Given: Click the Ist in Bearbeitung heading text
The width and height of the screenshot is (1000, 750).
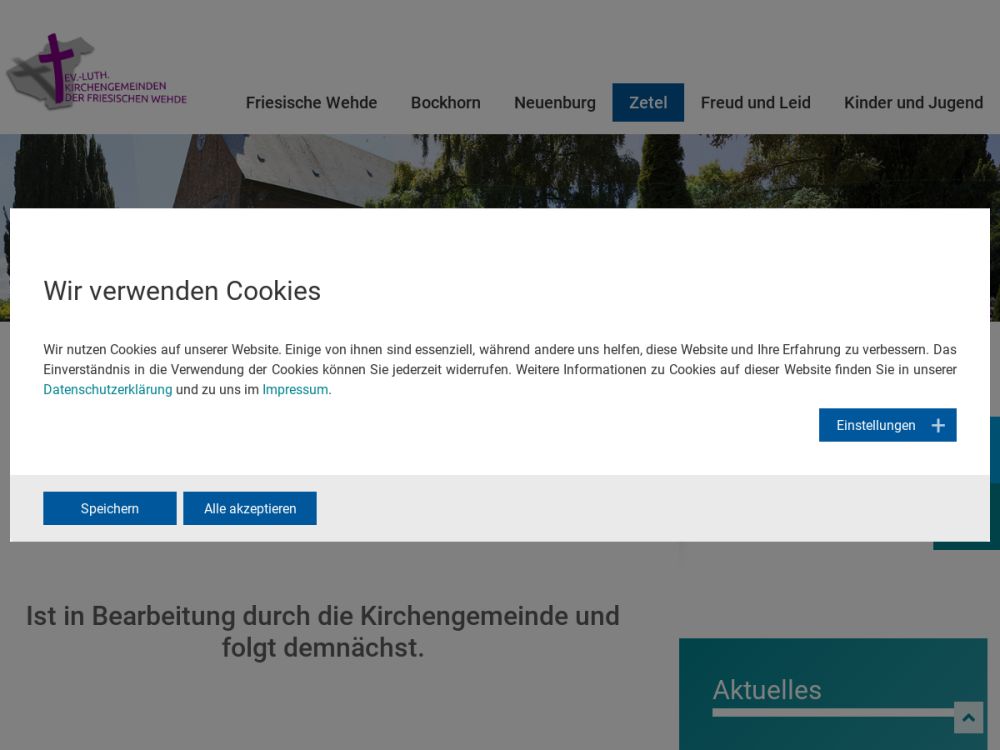Looking at the screenshot, I should pyautogui.click(x=322, y=631).
